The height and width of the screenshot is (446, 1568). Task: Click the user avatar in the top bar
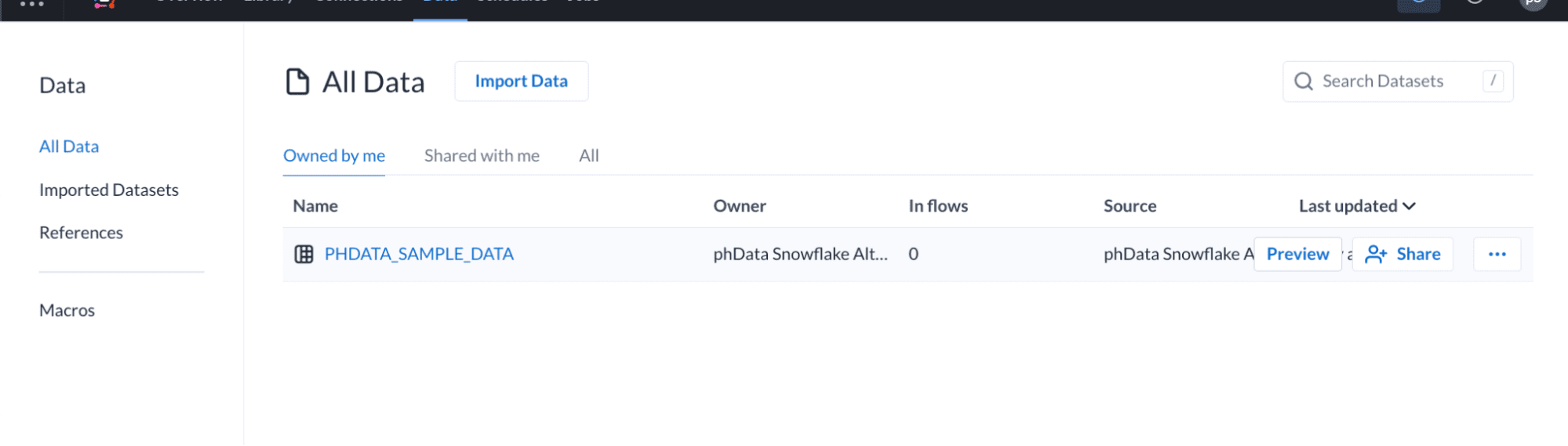click(1532, 3)
